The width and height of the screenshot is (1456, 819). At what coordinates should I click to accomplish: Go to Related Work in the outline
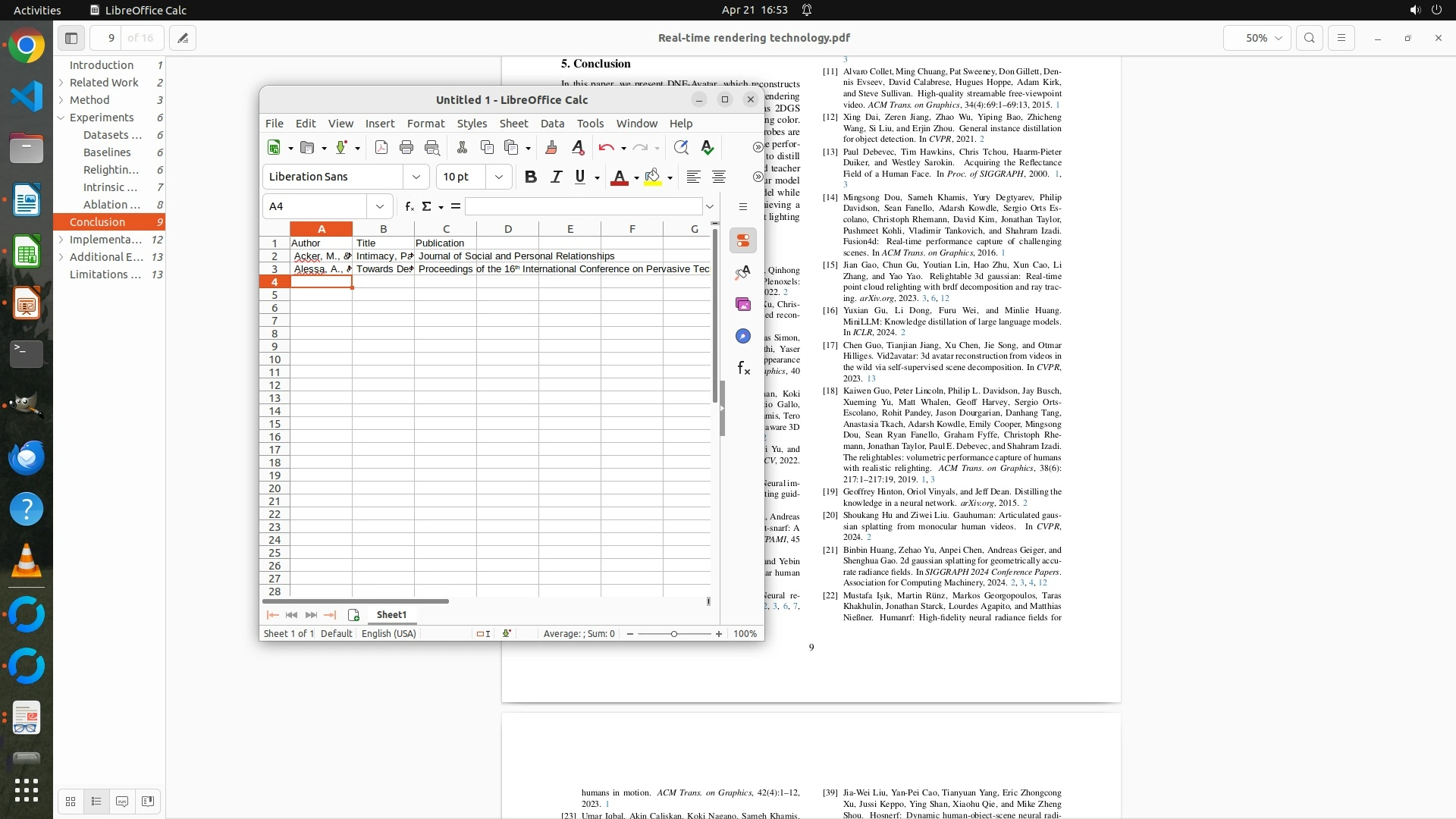pyautogui.click(x=104, y=83)
